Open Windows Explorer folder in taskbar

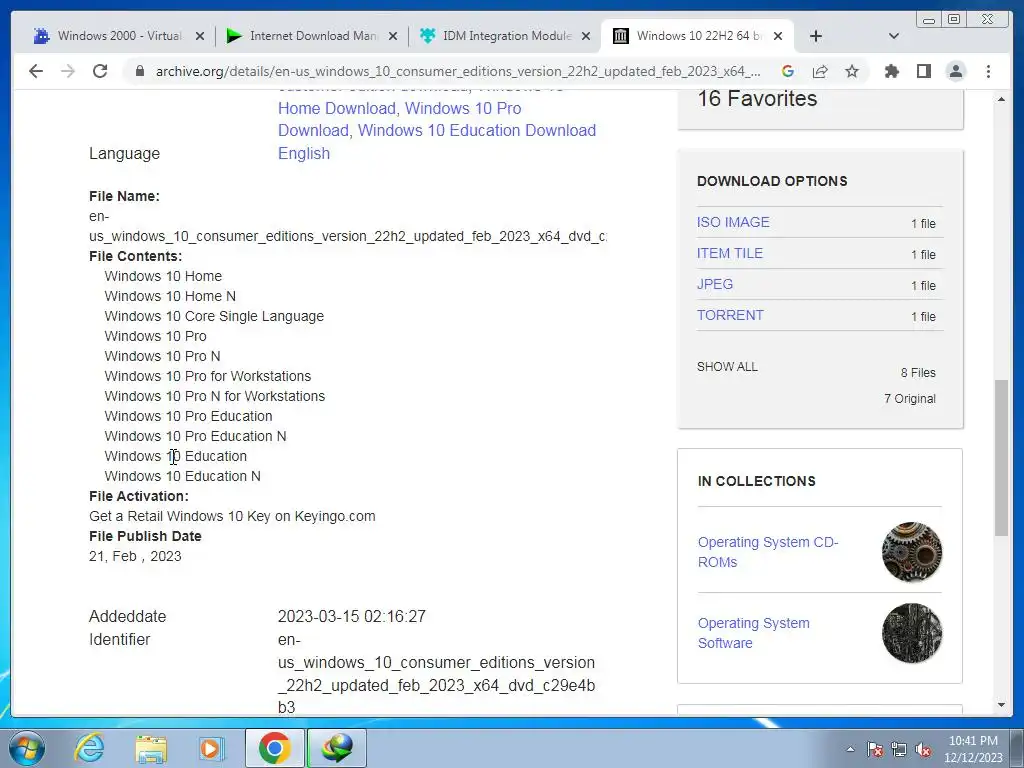click(151, 748)
